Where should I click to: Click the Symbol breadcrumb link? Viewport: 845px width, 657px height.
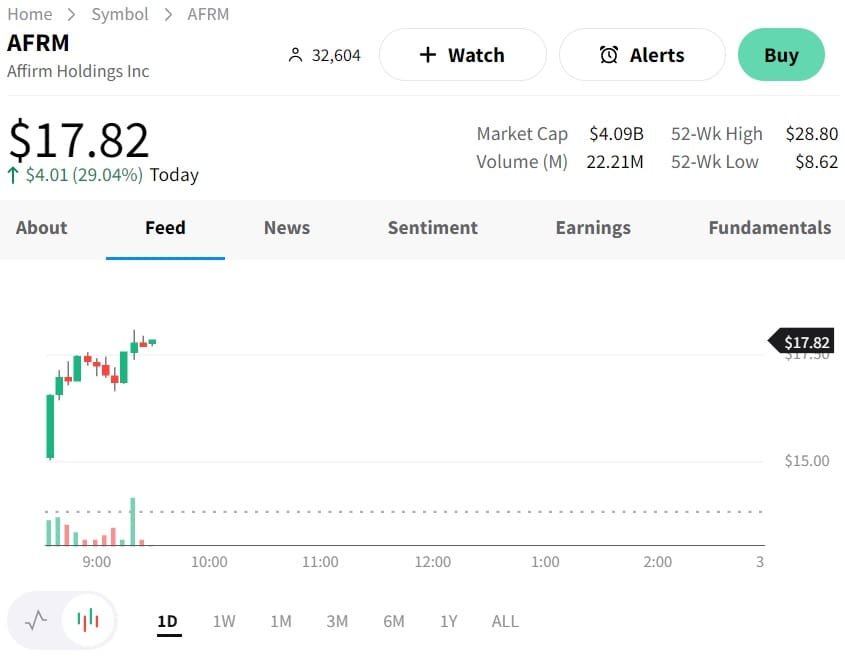120,14
